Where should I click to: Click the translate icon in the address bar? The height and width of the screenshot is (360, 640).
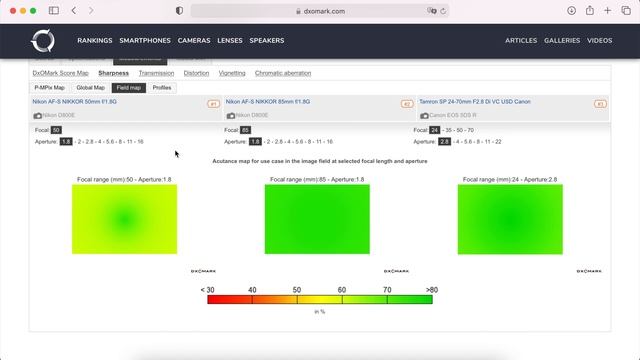[432, 11]
